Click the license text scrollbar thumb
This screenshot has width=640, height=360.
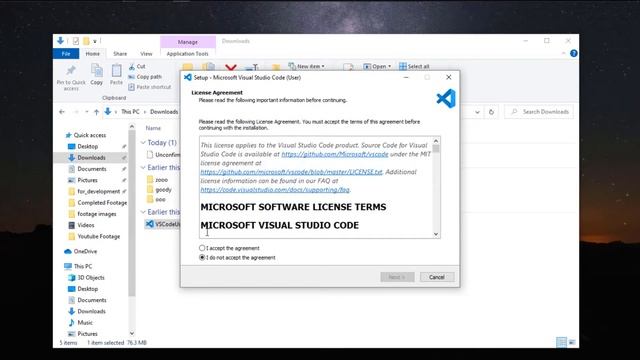point(436,149)
